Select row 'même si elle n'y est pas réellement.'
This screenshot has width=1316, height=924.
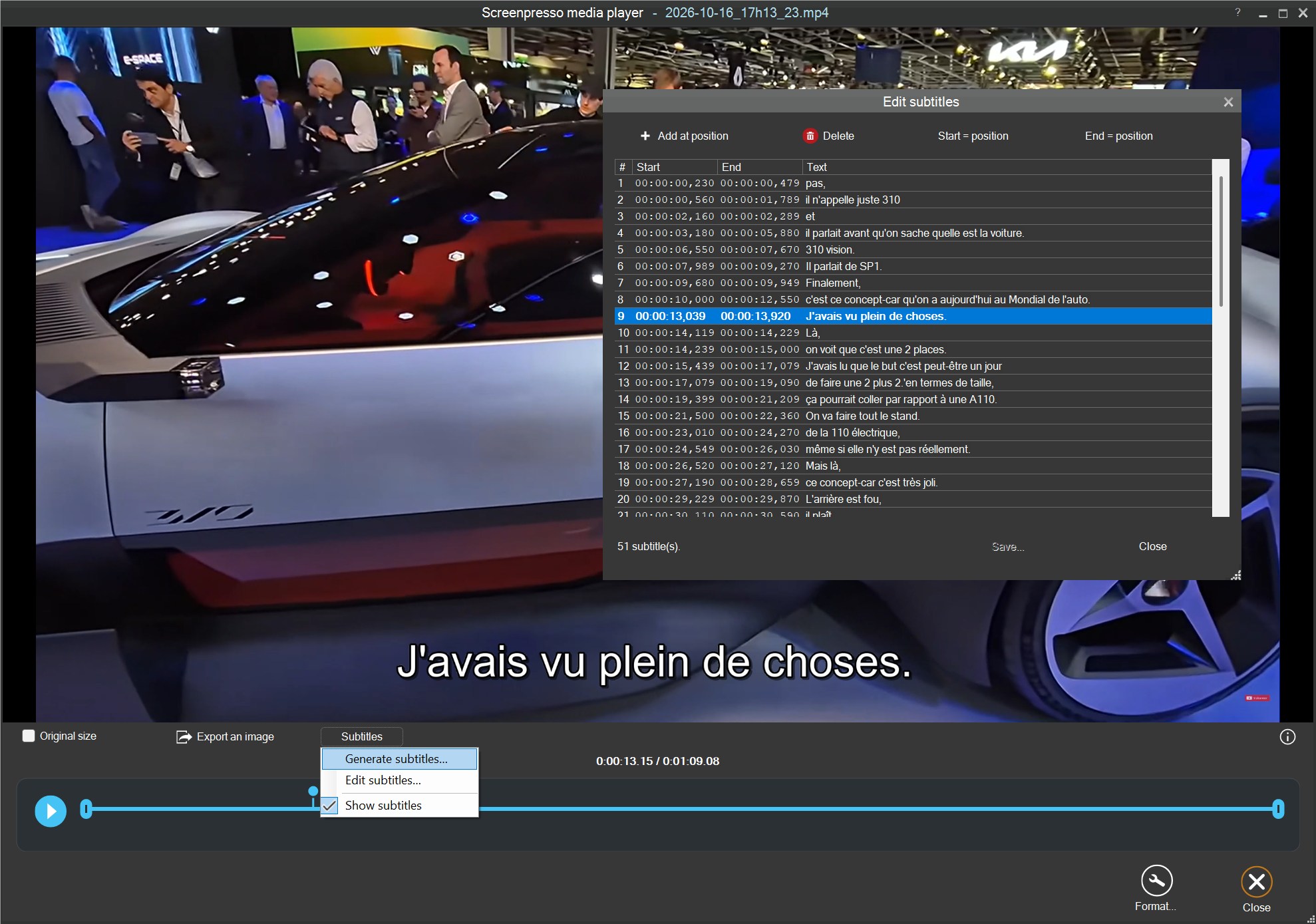(x=913, y=449)
